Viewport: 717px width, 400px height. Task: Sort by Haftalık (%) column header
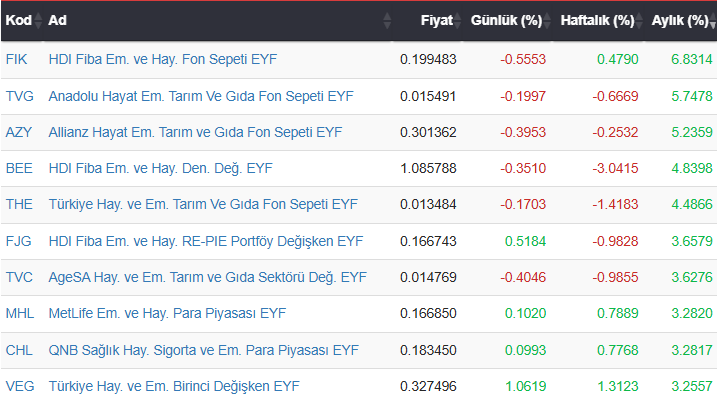597,21
